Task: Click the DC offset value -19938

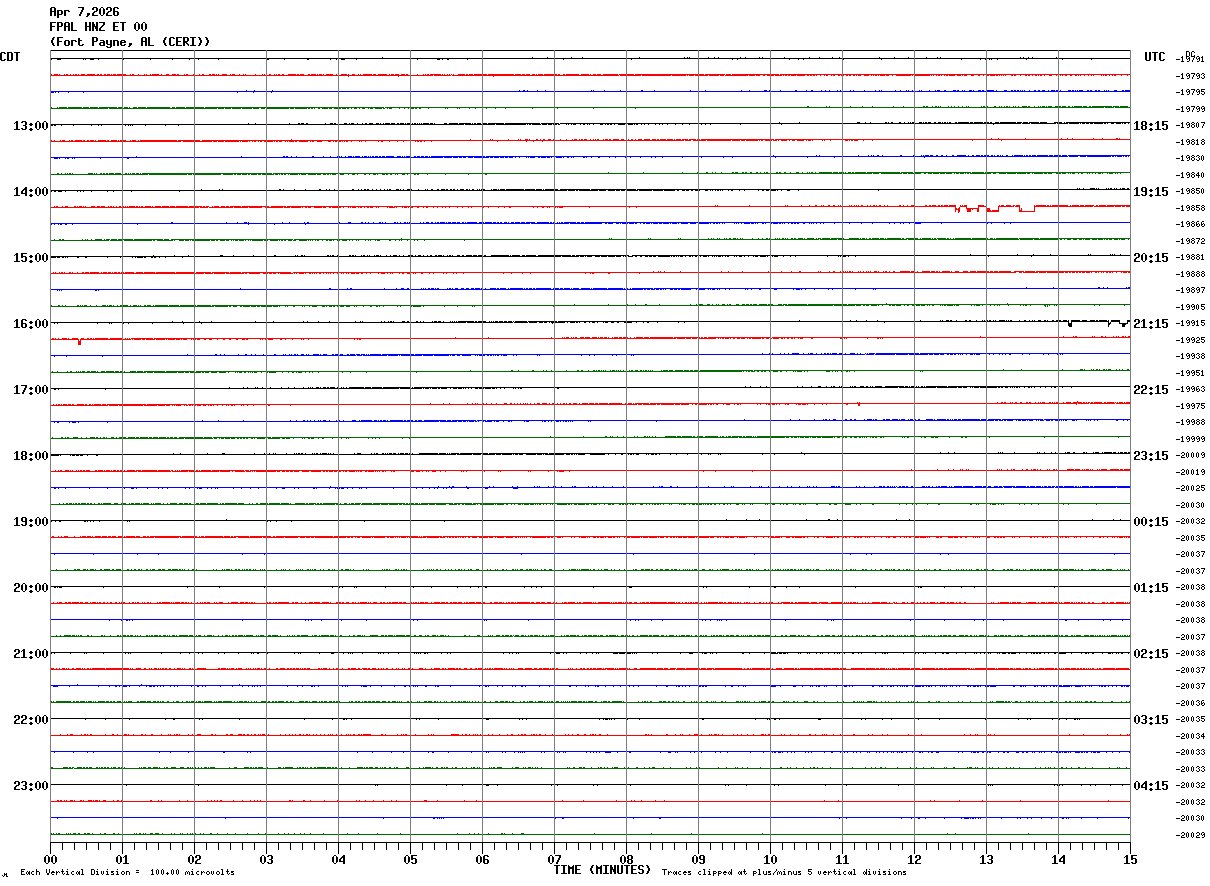Action: pos(1190,357)
